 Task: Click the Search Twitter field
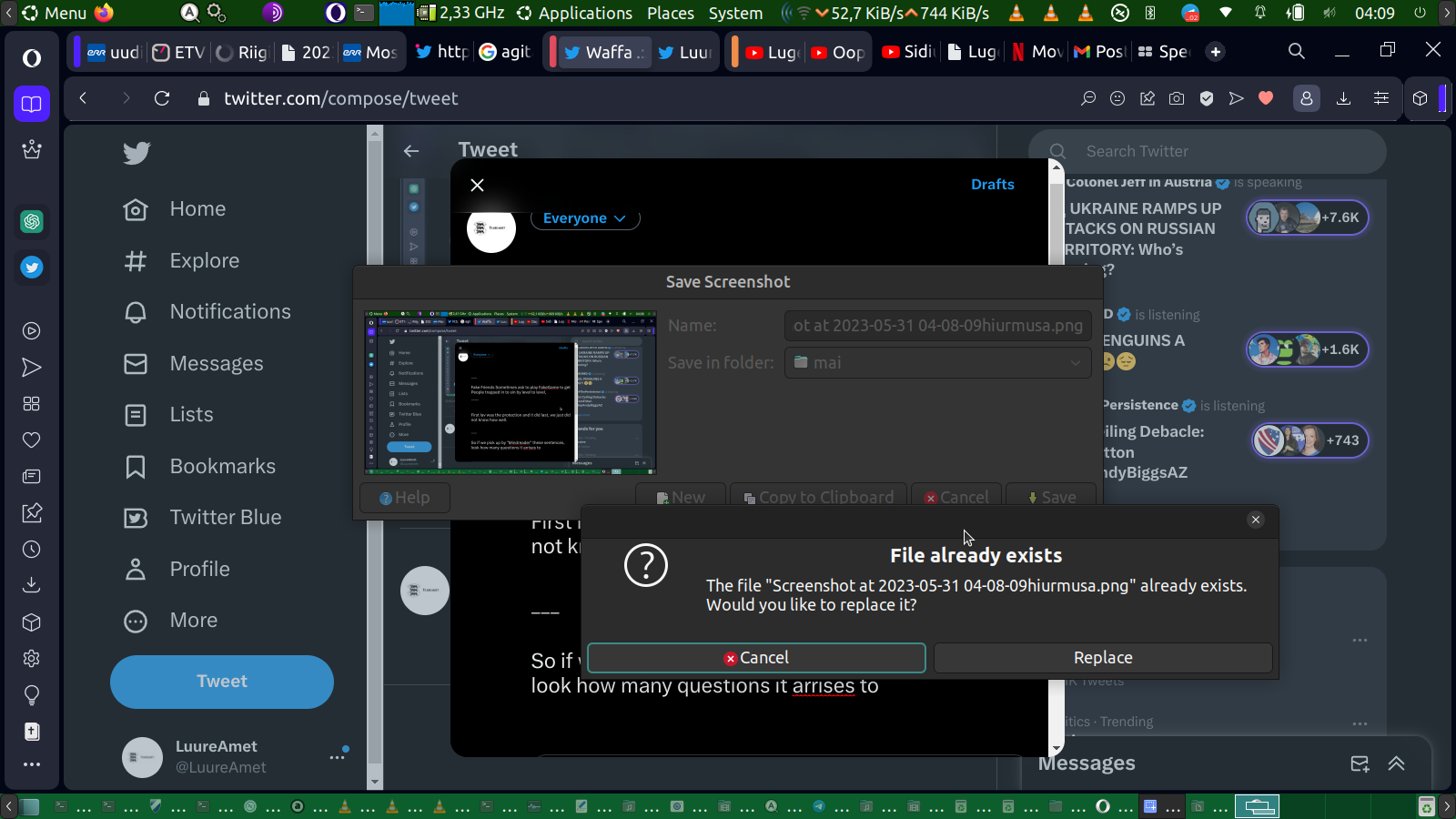tap(1208, 151)
